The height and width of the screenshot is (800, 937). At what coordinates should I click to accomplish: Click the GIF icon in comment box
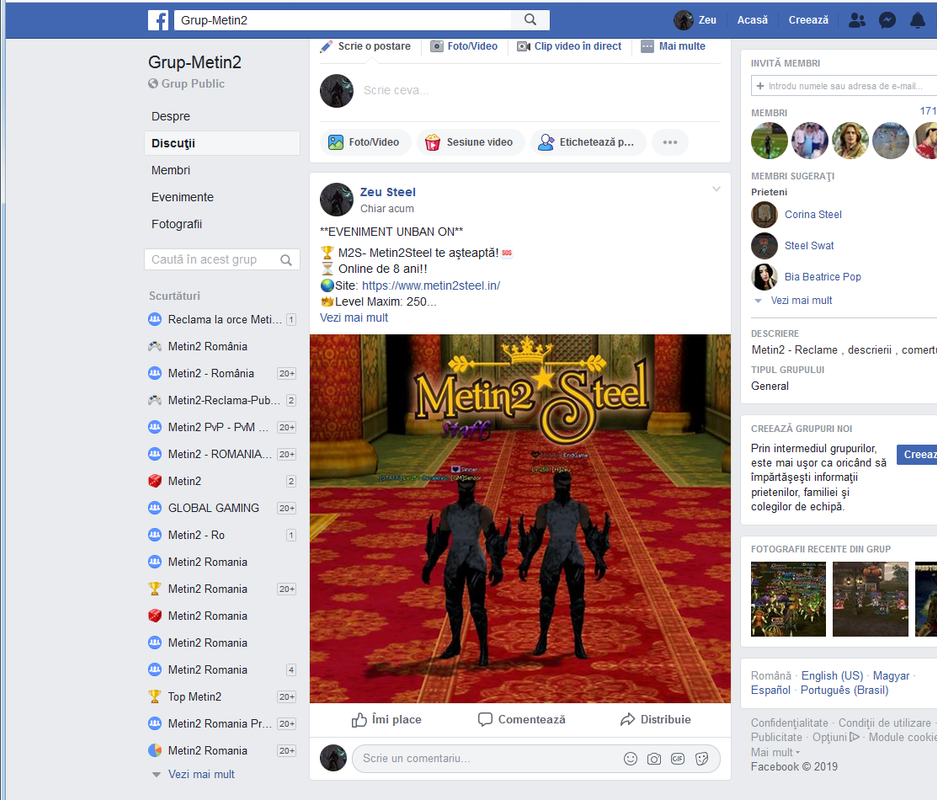(x=678, y=759)
